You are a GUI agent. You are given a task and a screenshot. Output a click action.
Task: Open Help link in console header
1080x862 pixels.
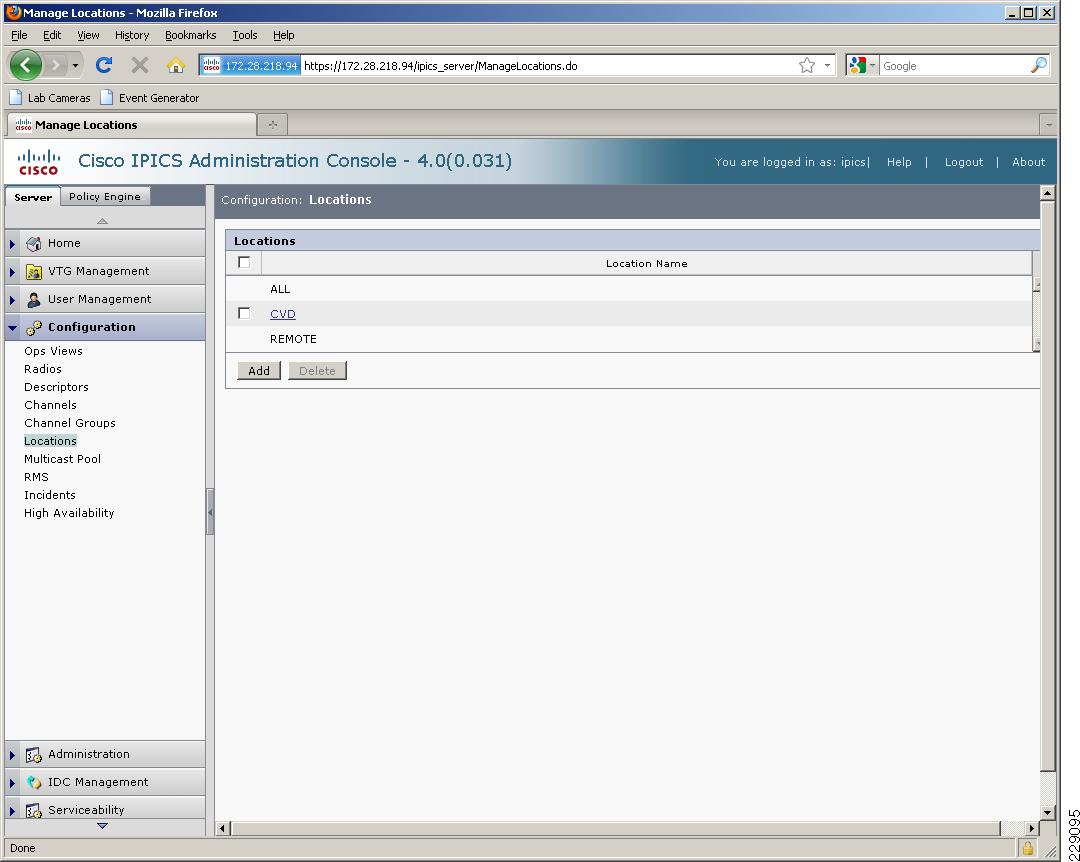[899, 162]
